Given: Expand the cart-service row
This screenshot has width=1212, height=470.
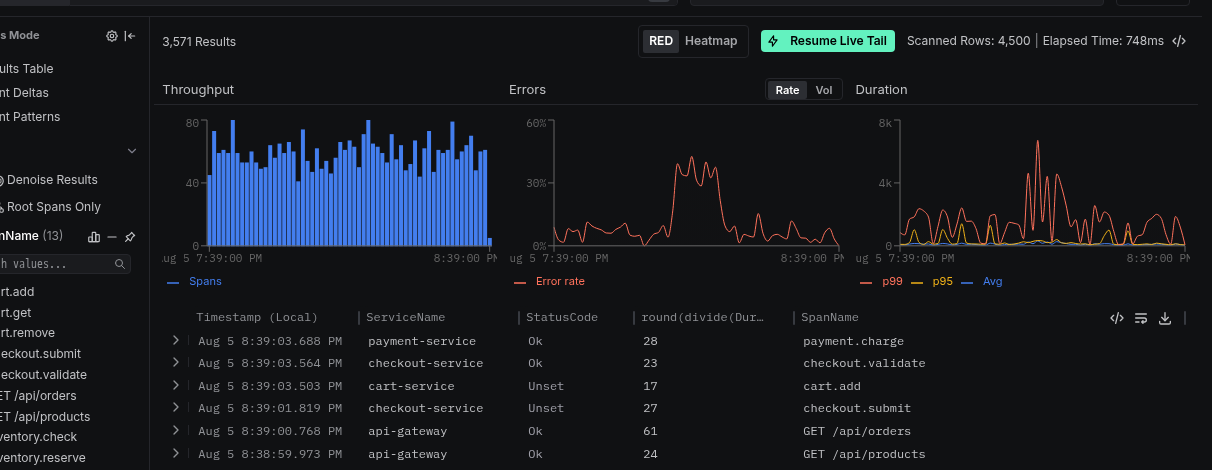Looking at the screenshot, I should tap(176, 385).
